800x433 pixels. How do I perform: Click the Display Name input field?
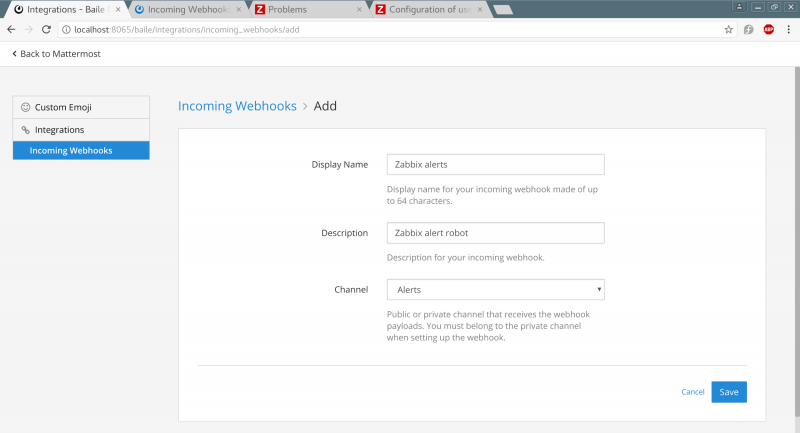pyautogui.click(x=495, y=164)
